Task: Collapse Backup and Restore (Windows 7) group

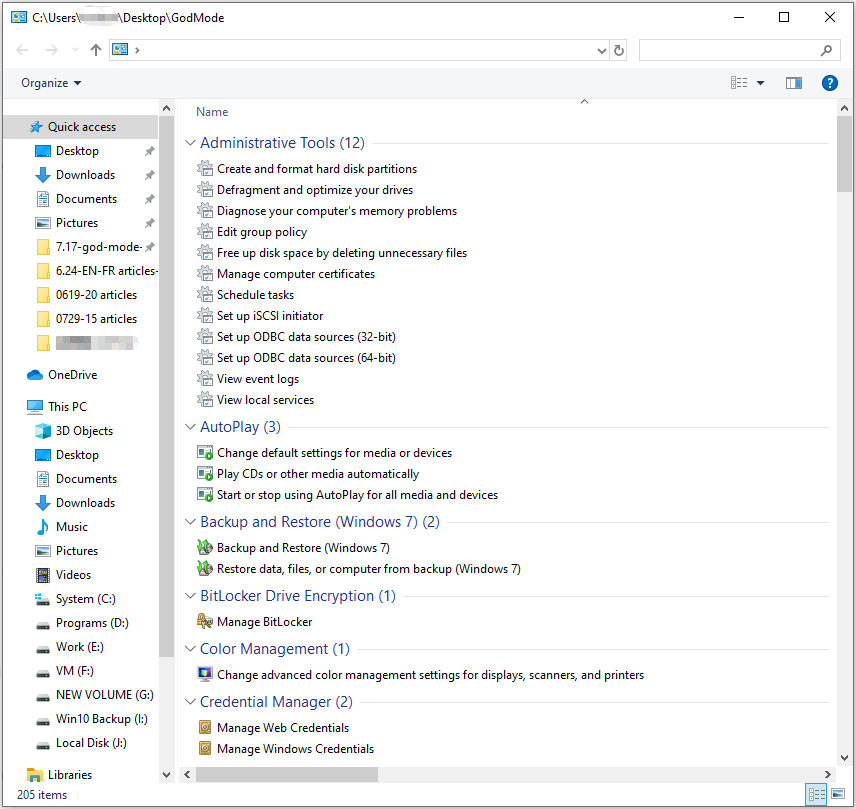Action: point(190,521)
